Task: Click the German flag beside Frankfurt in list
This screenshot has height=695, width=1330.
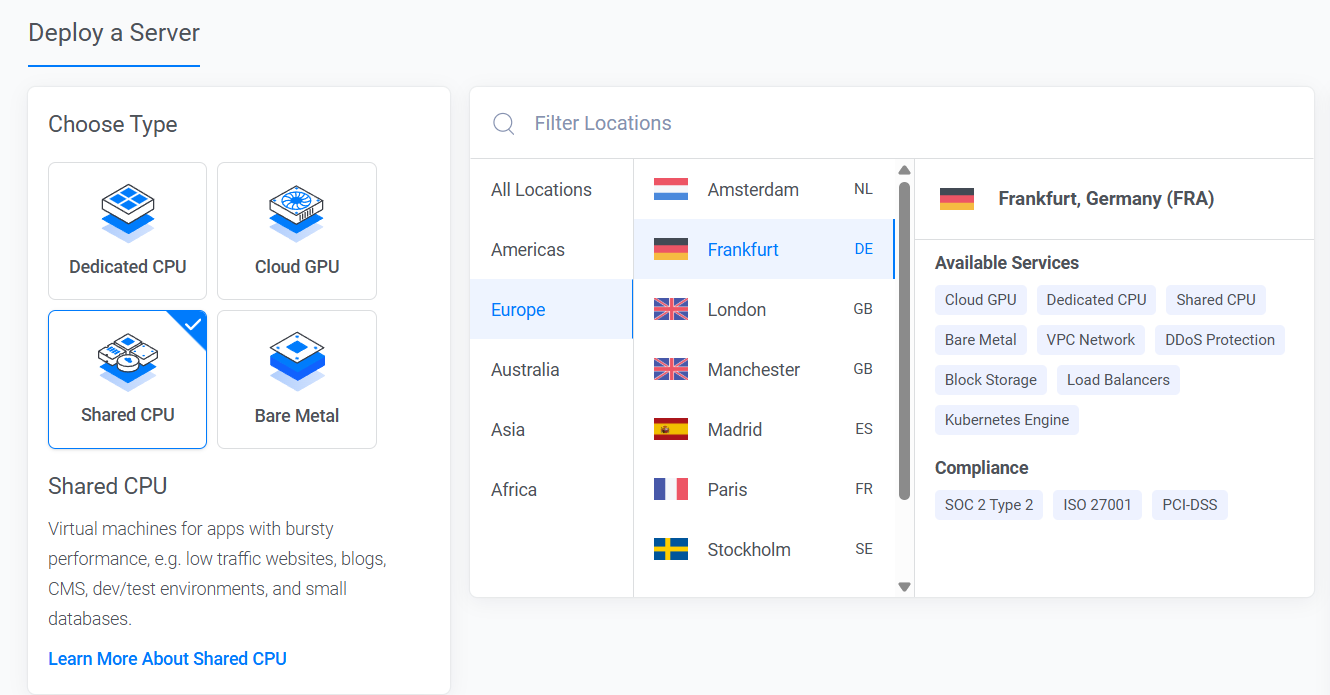Action: coord(671,249)
